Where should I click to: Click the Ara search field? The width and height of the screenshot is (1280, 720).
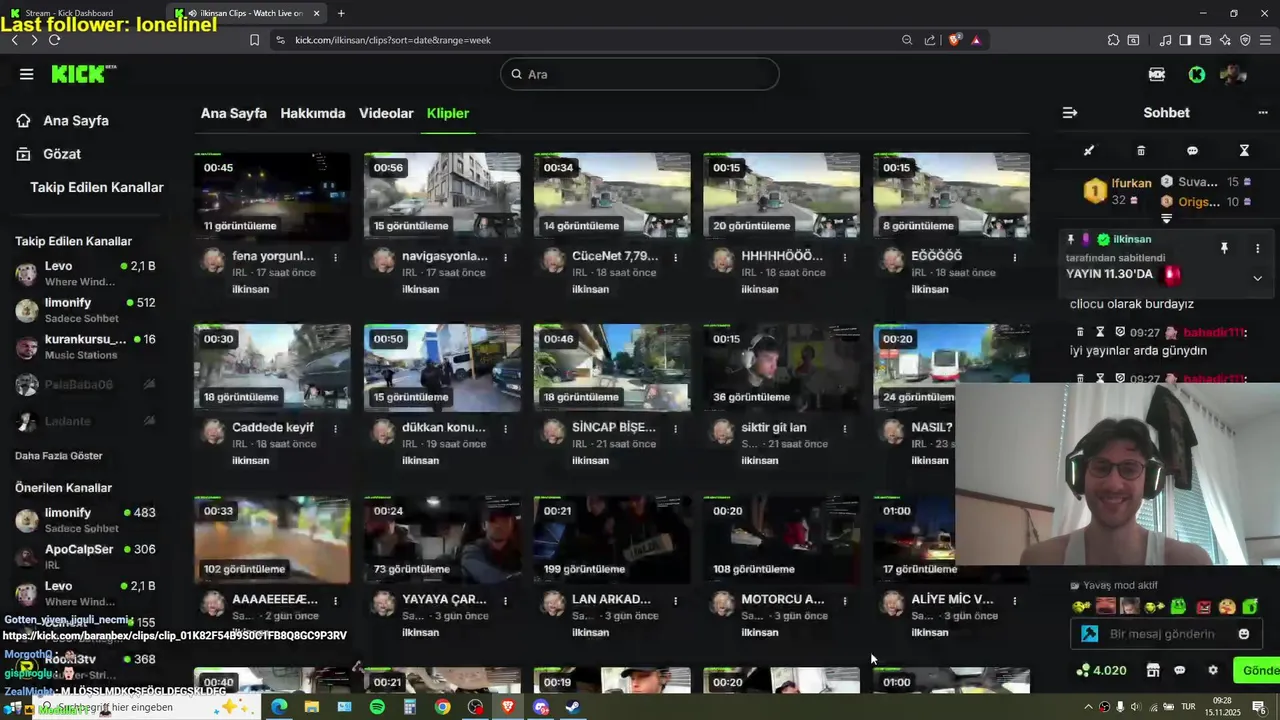(x=639, y=74)
